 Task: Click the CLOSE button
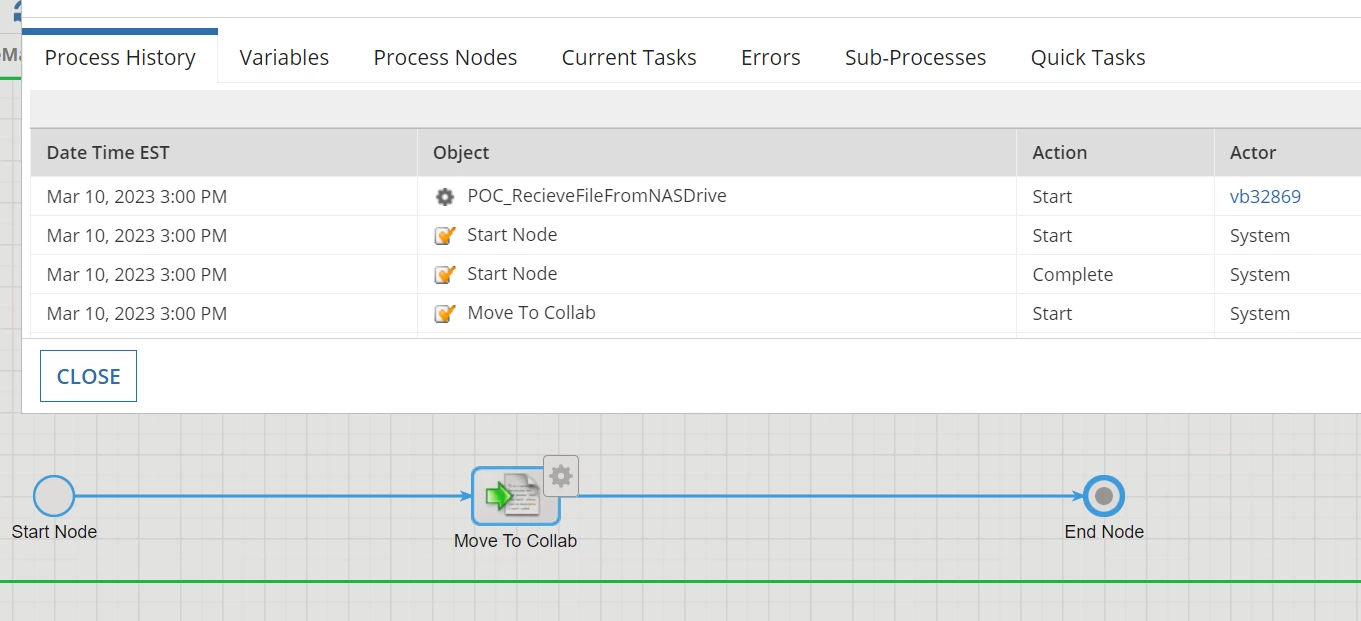click(88, 376)
